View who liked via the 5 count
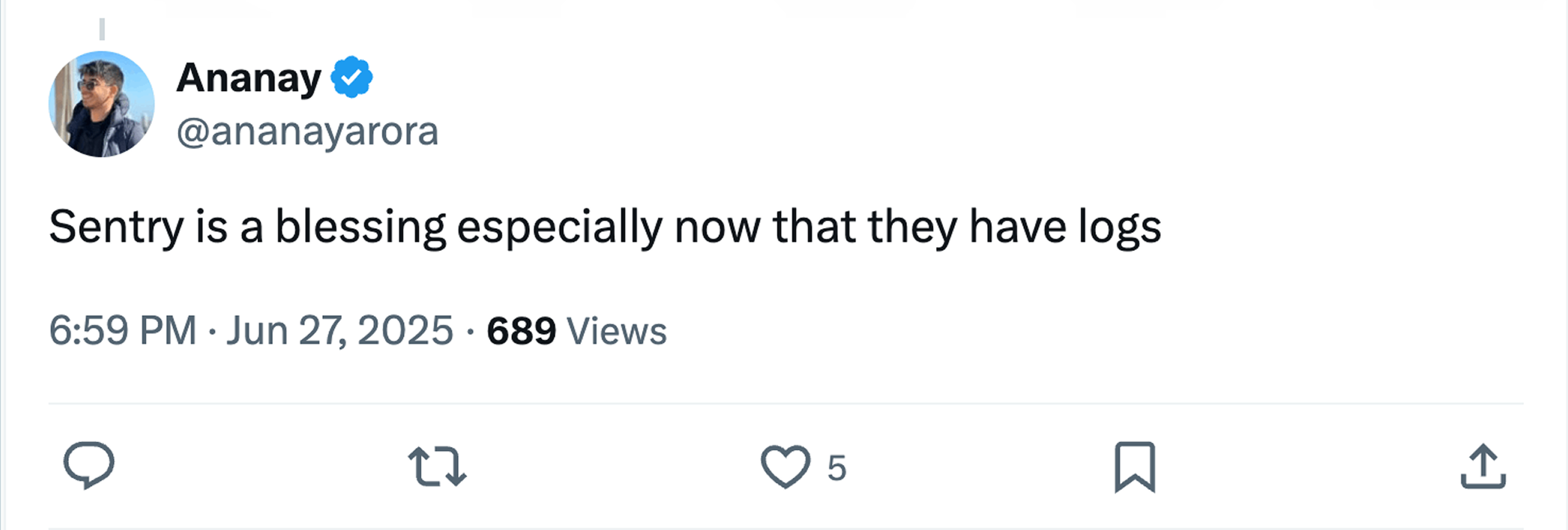 coord(837,468)
